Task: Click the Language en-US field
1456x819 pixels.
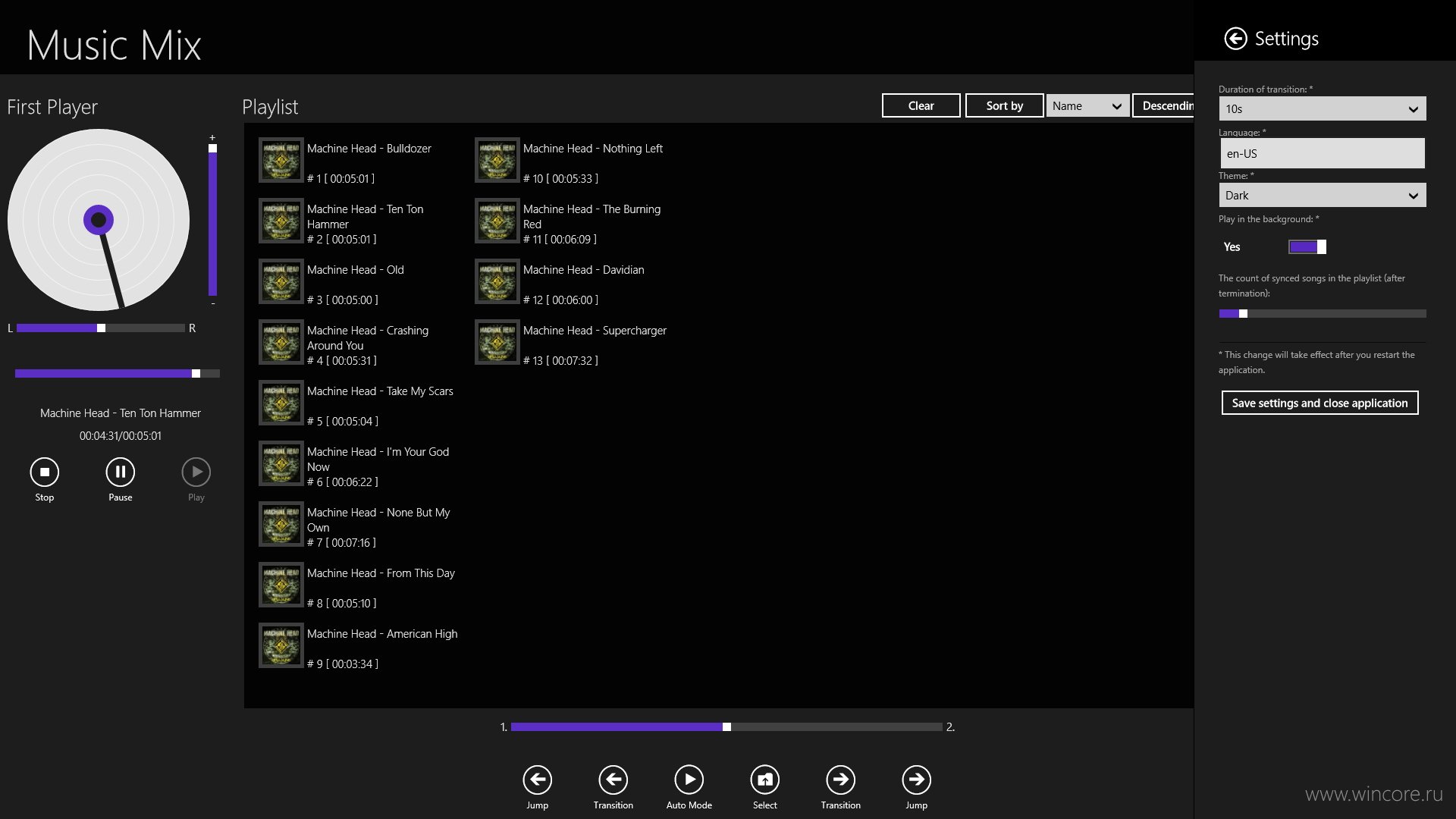Action: pyautogui.click(x=1322, y=153)
